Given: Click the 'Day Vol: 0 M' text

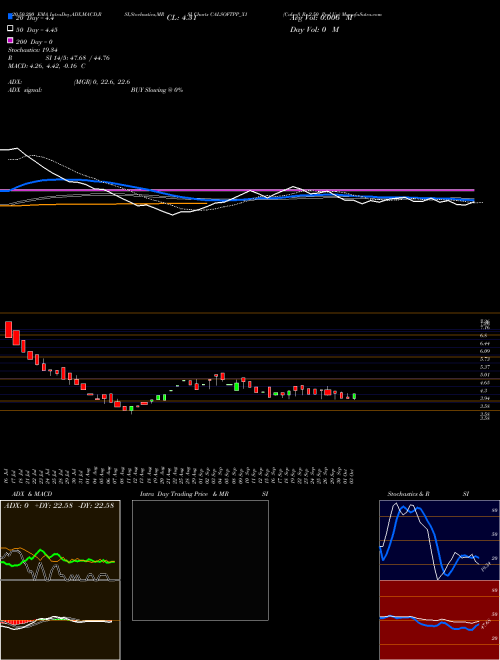Looking at the screenshot, I should click(314, 30).
